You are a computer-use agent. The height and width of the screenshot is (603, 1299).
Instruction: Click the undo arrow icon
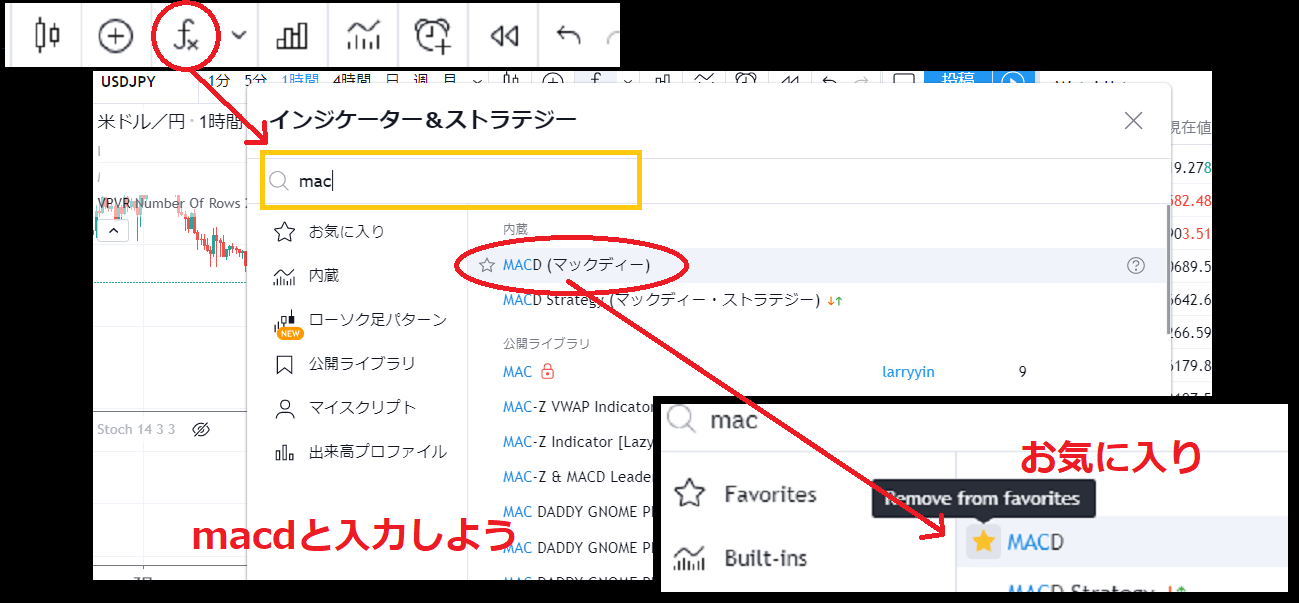[x=568, y=36]
